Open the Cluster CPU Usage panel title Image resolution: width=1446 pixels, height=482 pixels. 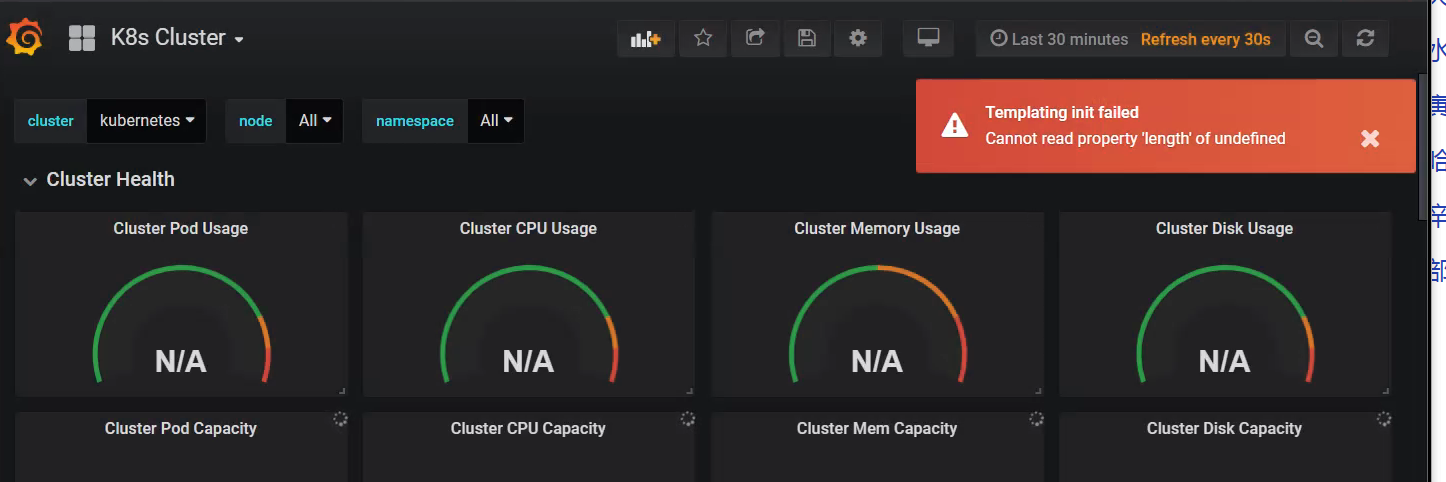coord(528,228)
